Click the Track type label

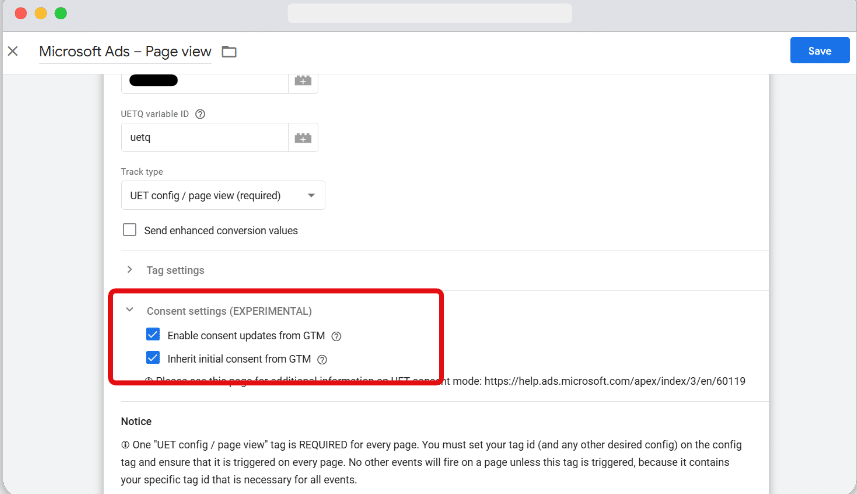click(142, 172)
